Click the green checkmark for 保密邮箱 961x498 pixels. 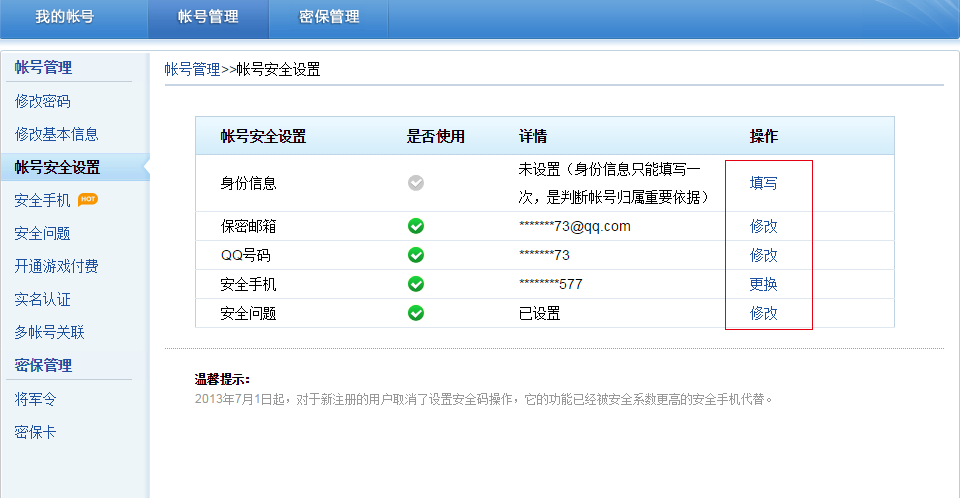[x=416, y=226]
